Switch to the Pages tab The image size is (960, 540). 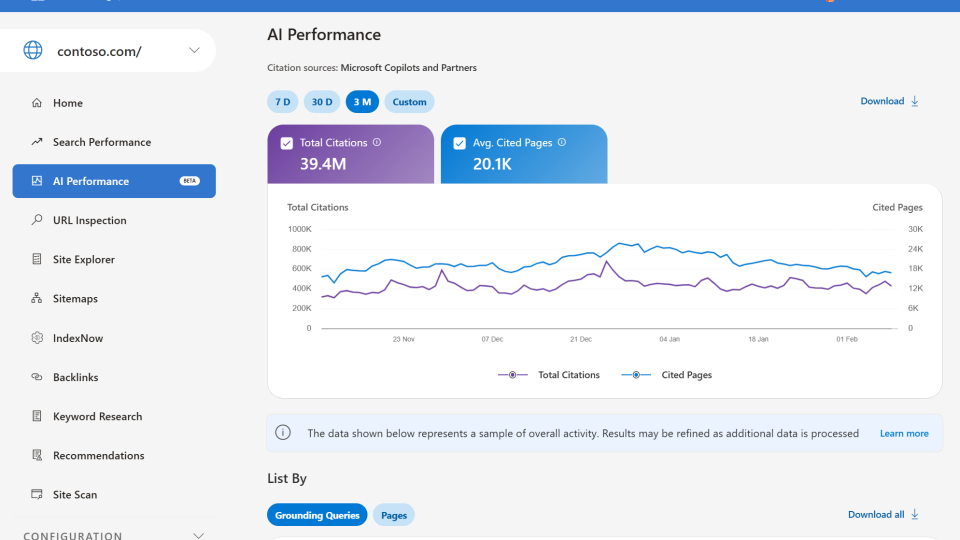(394, 515)
